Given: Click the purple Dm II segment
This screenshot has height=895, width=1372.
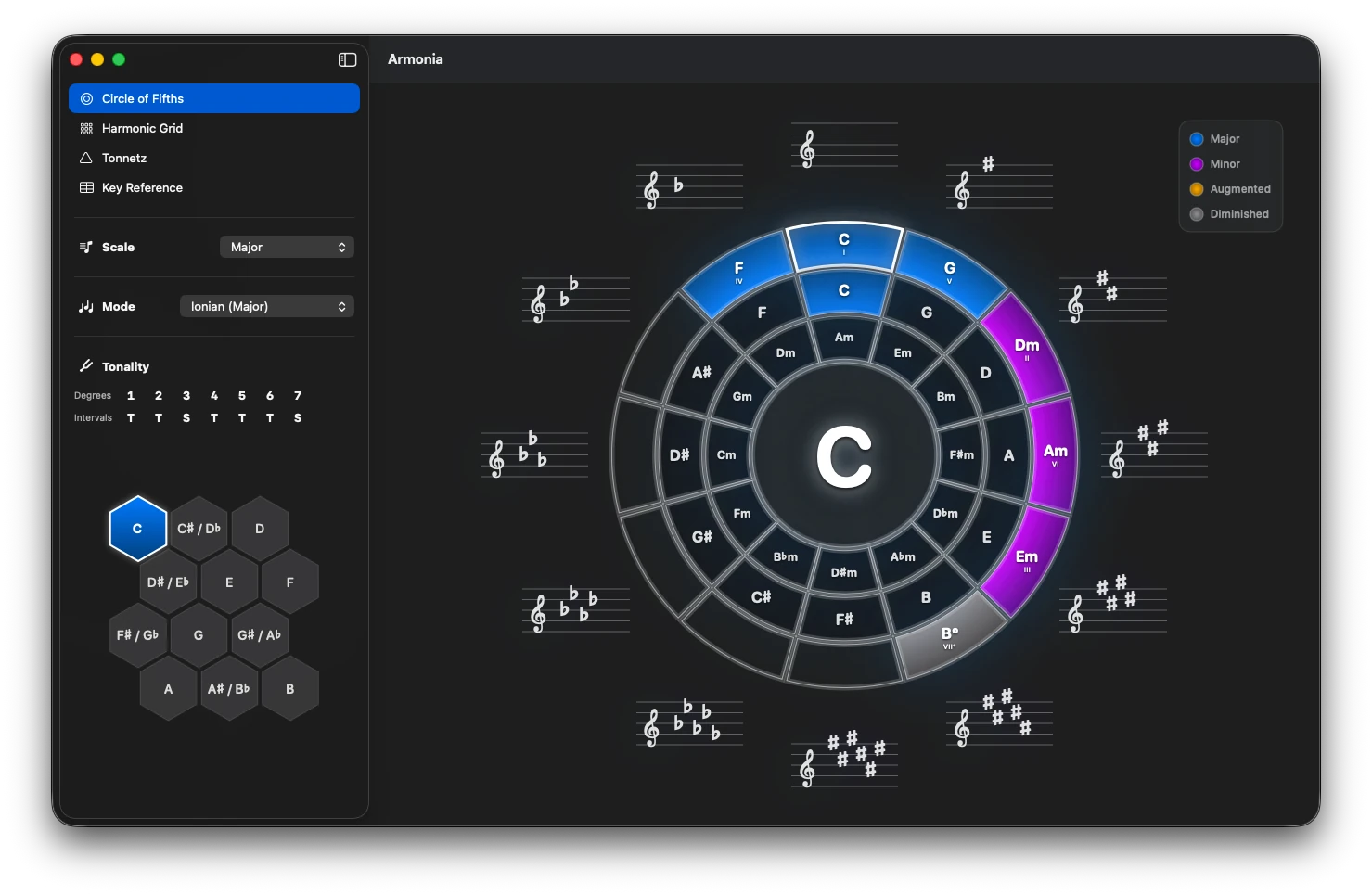Looking at the screenshot, I should pos(1026,350).
